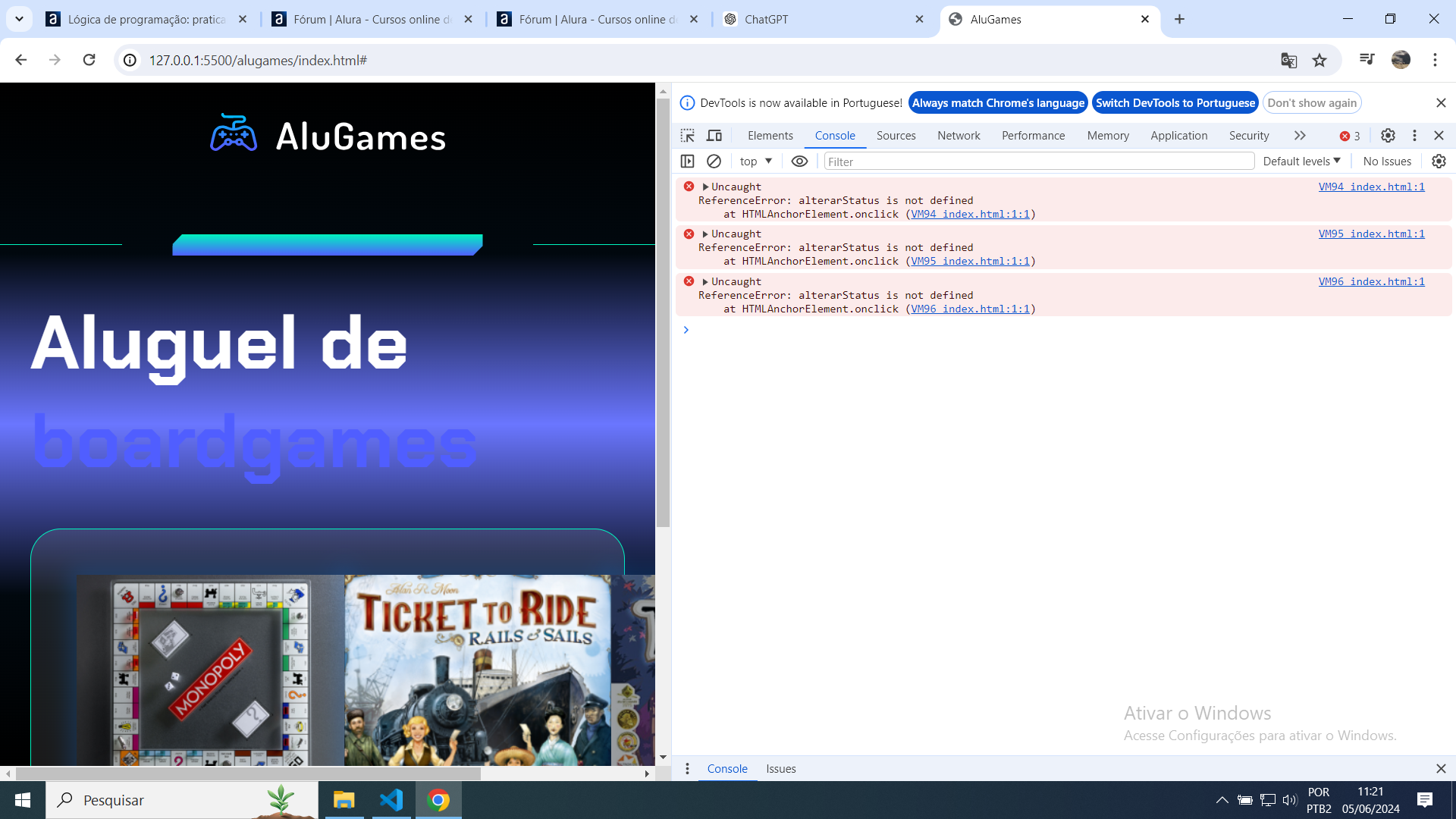Open the notification center icon
The image size is (1456, 819).
point(1424,800)
